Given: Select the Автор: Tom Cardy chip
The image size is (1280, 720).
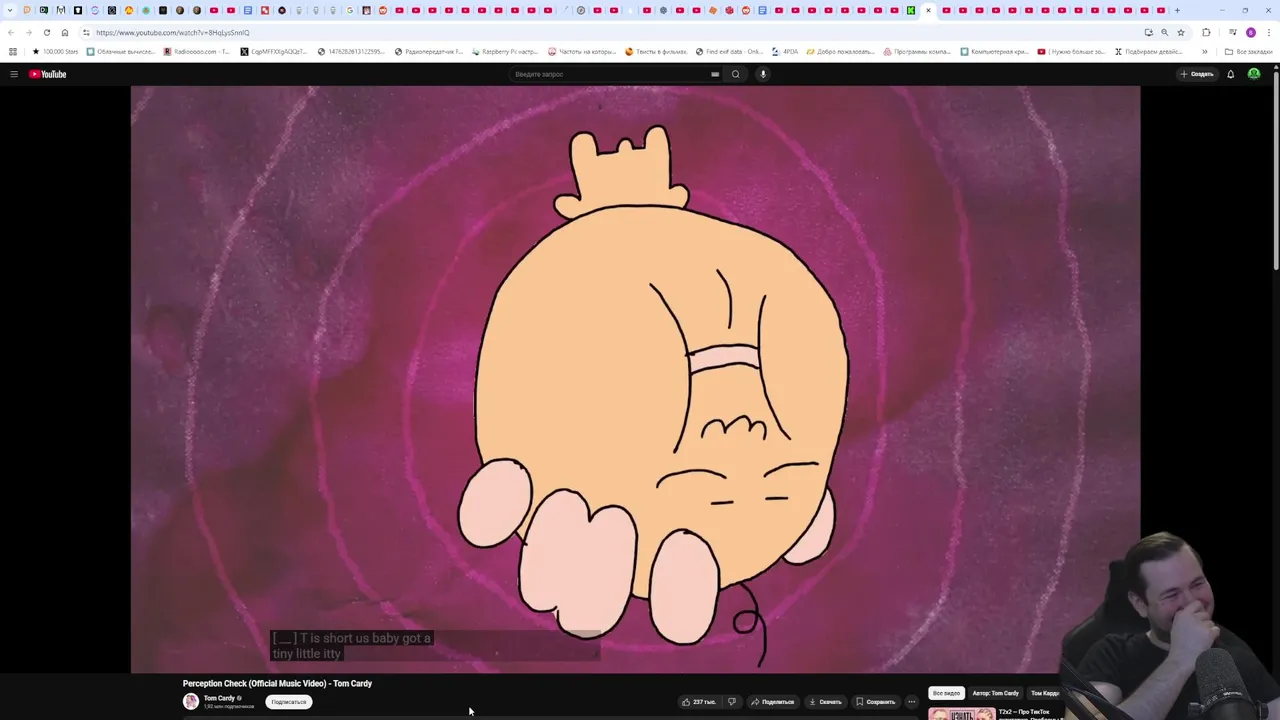Looking at the screenshot, I should click(995, 693).
